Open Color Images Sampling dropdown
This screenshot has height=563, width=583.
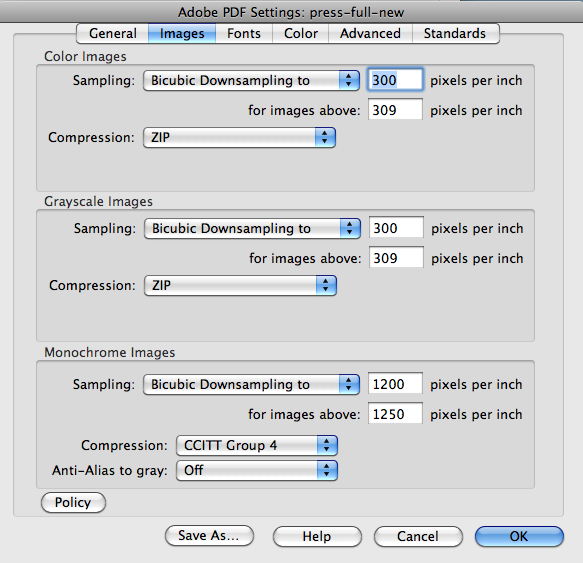point(251,80)
